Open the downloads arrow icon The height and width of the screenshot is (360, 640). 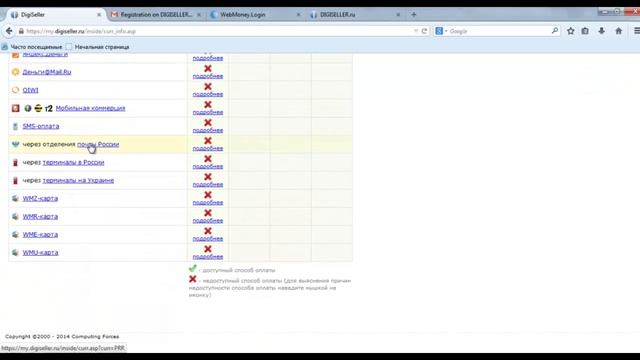coord(602,31)
